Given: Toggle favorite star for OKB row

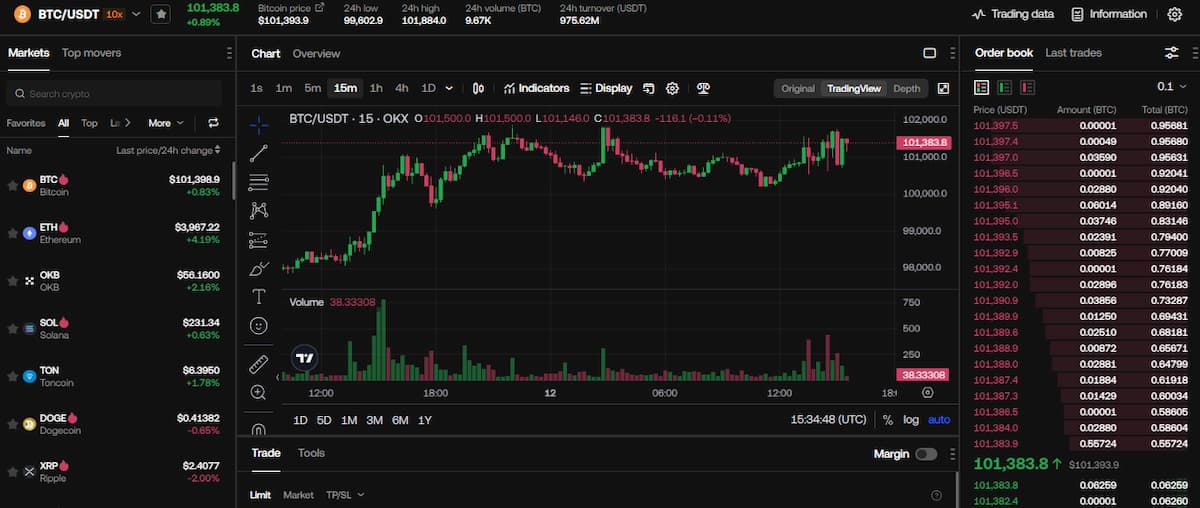Looking at the screenshot, I should click(x=13, y=280).
